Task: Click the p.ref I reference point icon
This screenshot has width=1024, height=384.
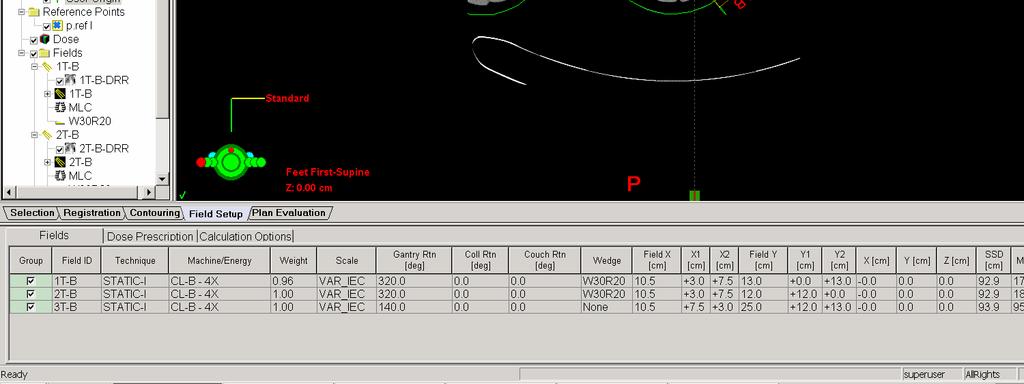Action: coord(57,25)
